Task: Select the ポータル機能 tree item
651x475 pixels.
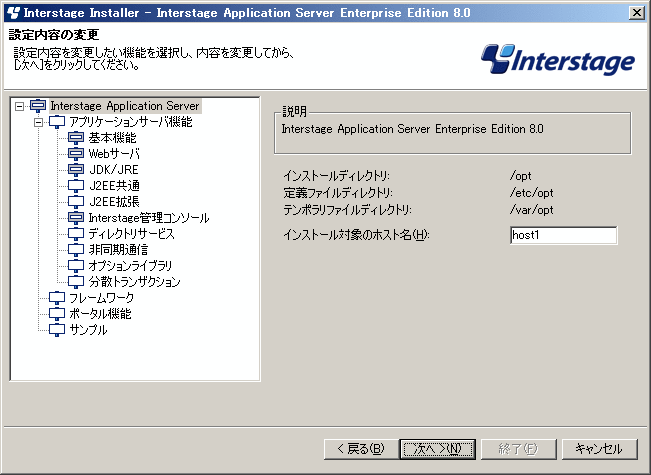Action: [x=100, y=314]
